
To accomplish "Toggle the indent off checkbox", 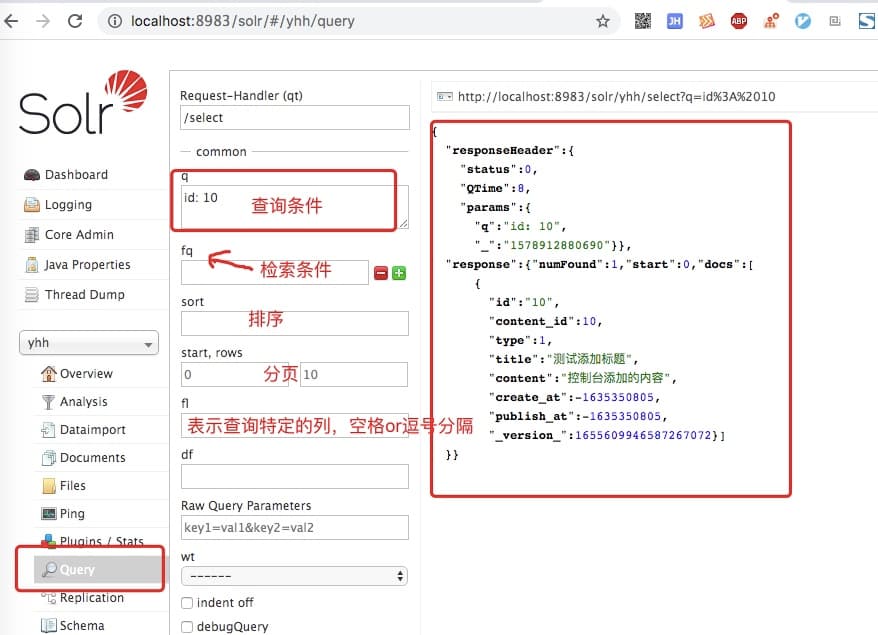I will tap(187, 603).
